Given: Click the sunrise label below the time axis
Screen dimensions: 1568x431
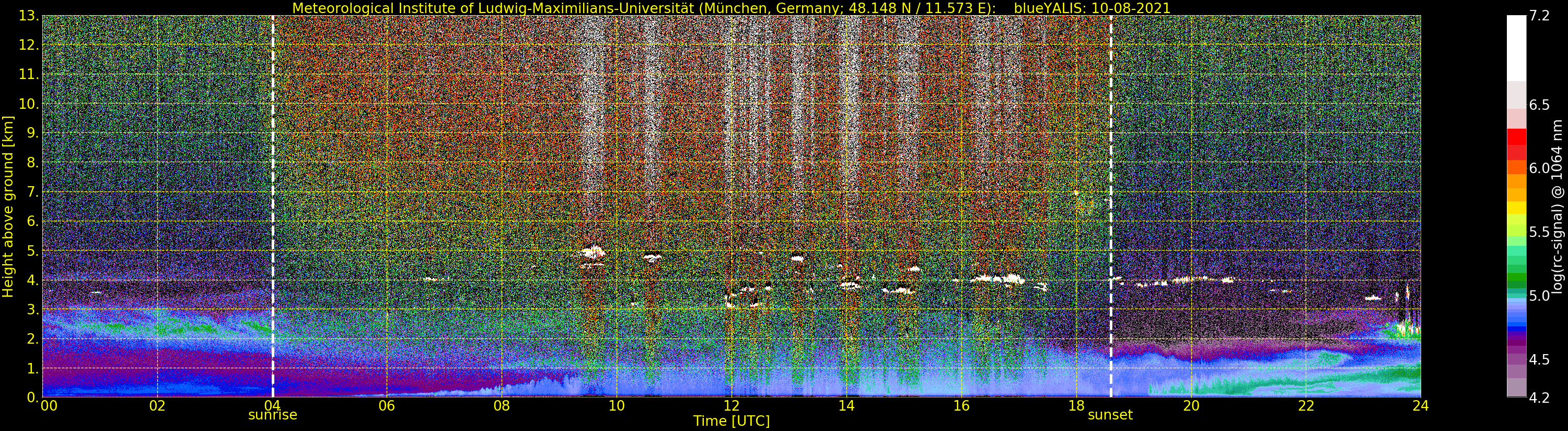Looking at the screenshot, I should point(272,415).
